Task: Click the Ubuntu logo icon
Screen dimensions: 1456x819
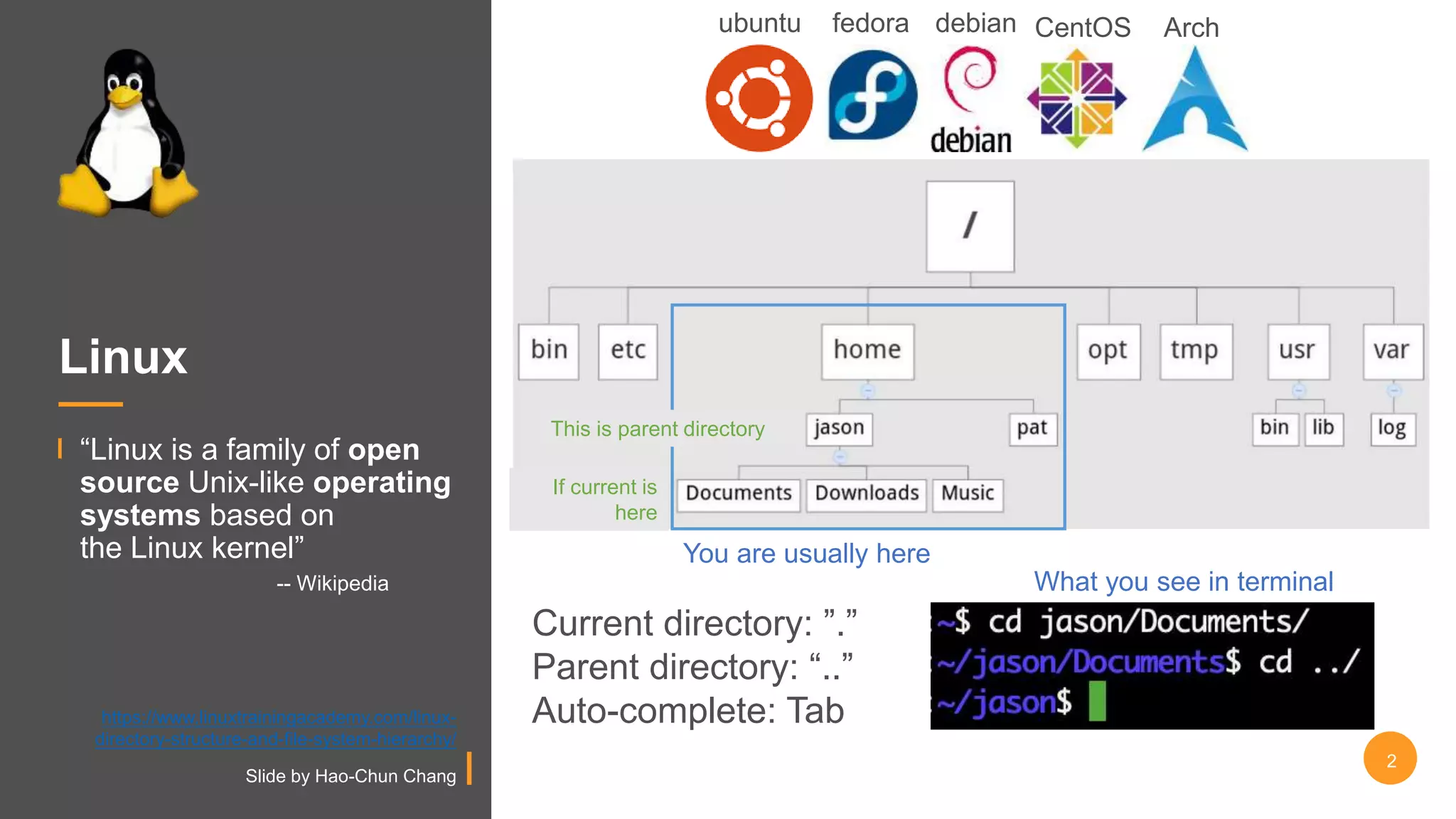Action: (759, 98)
